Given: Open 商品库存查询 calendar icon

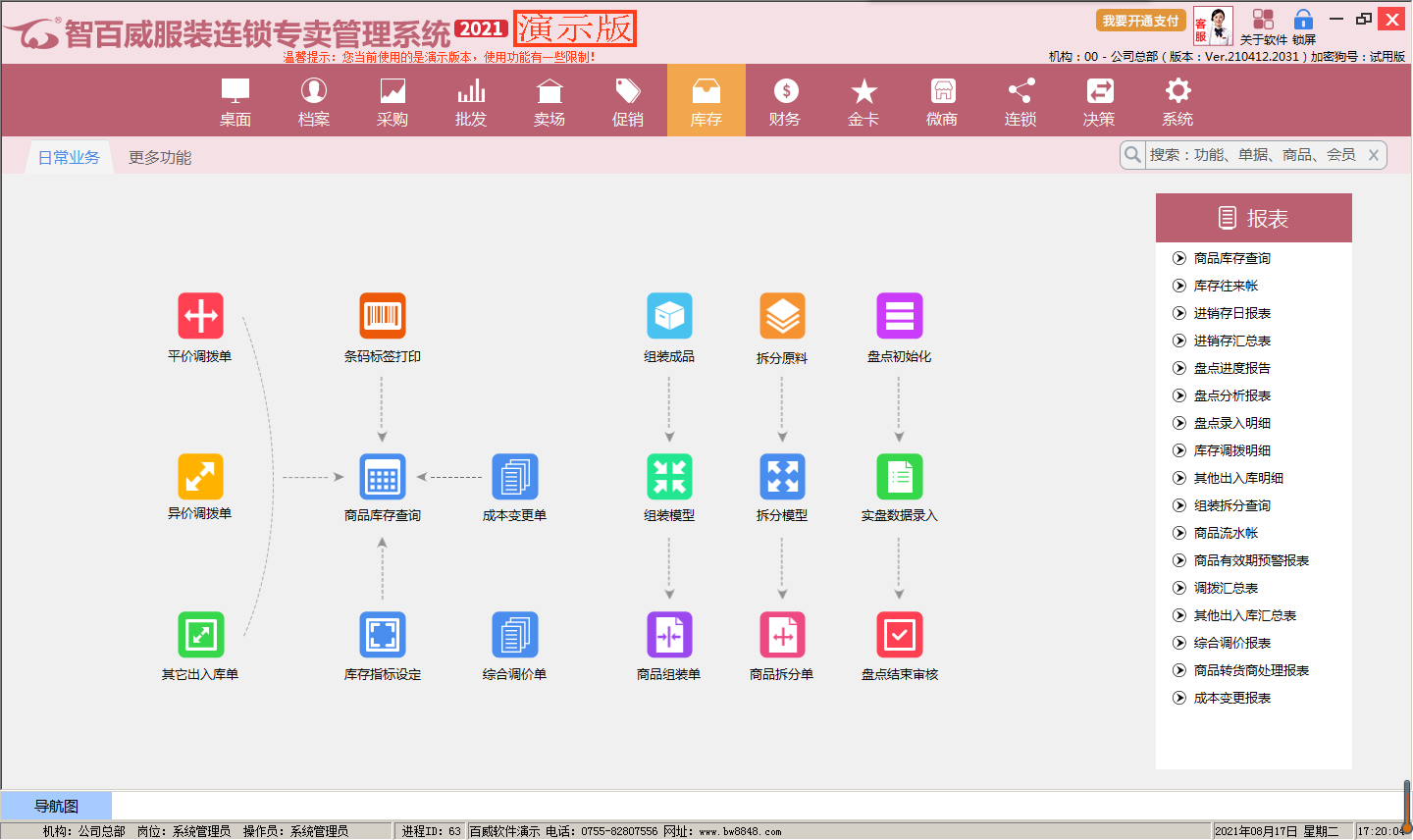Looking at the screenshot, I should click(382, 477).
